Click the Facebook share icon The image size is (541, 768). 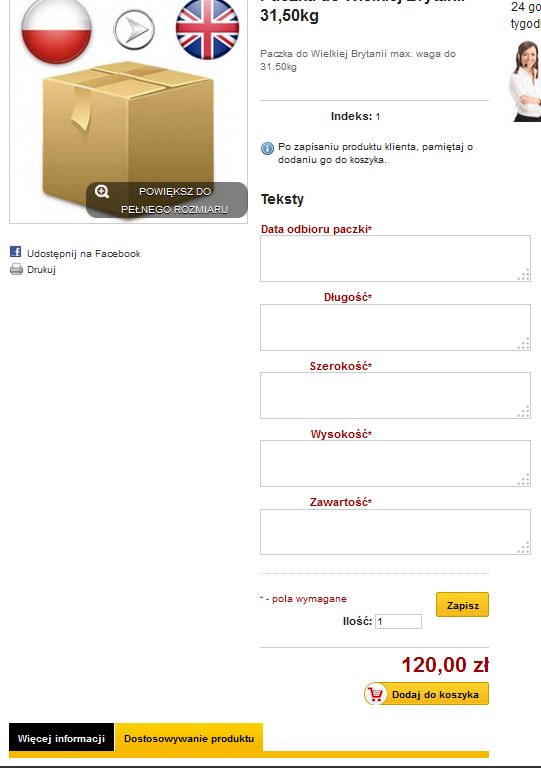click(16, 252)
